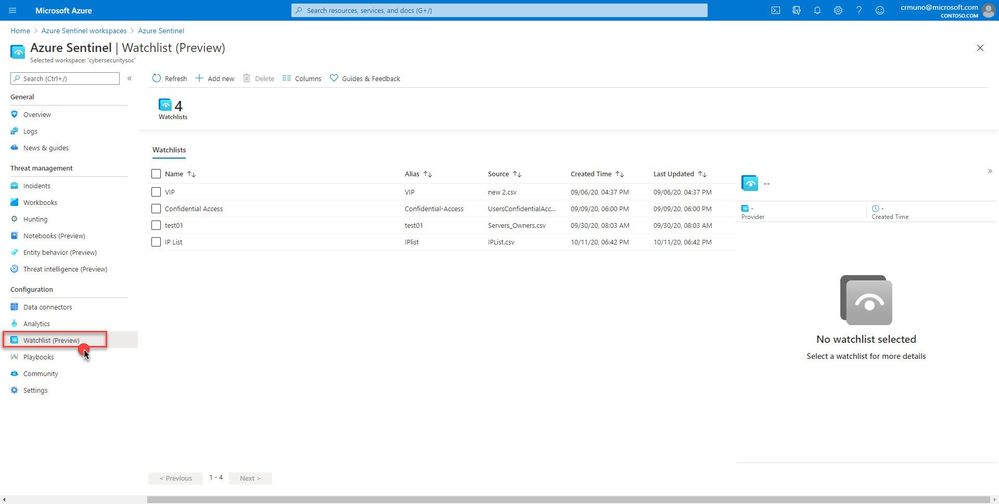Click the Workbooks icon in the sidebar
The width and height of the screenshot is (999, 504).
coord(15,203)
